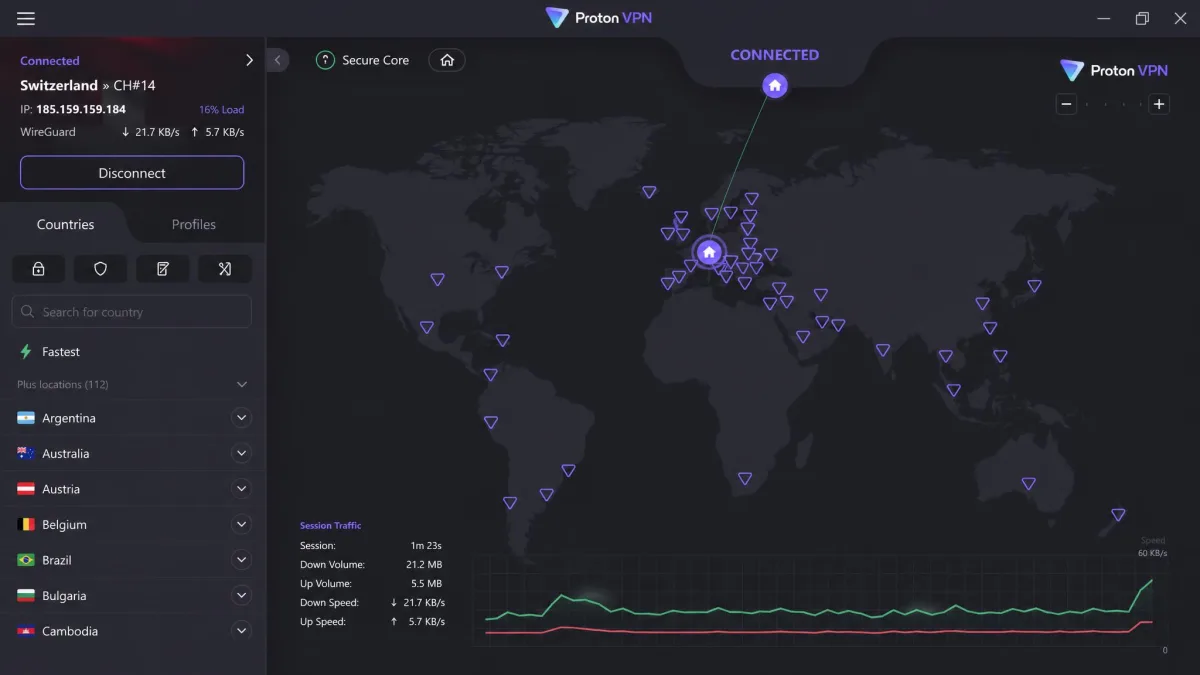This screenshot has height=675, width=1200.
Task: Click the Belgium flag icon
Action: click(x=26, y=524)
